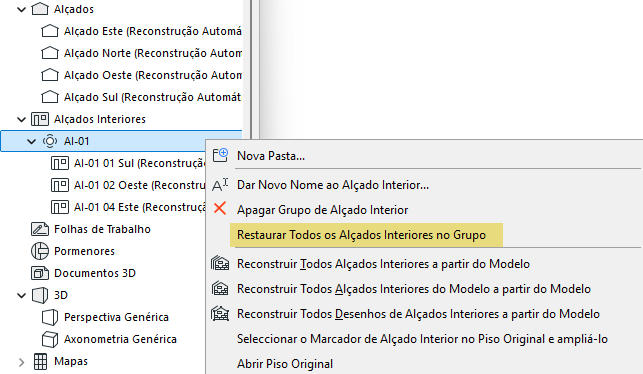Choose Restaurar Todos os Alçados Interiores no Grupo
This screenshot has width=643, height=374.
tap(361, 235)
